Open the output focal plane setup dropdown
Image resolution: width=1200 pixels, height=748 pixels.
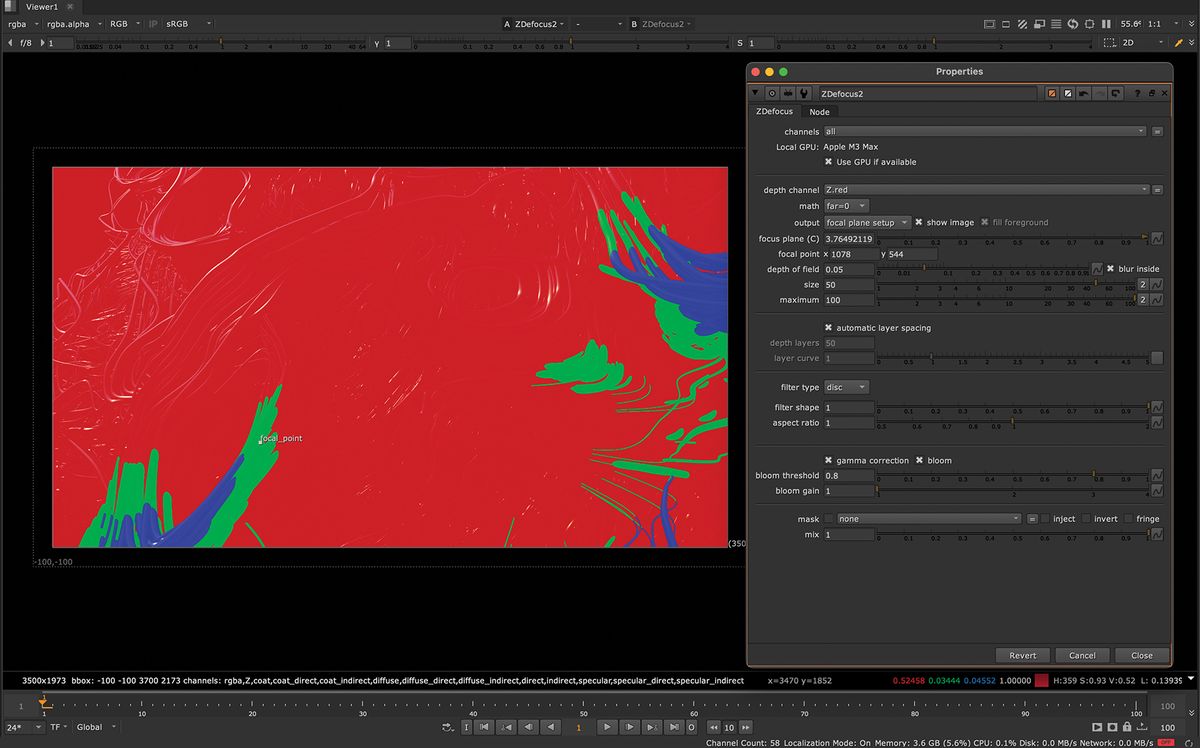(x=866, y=222)
